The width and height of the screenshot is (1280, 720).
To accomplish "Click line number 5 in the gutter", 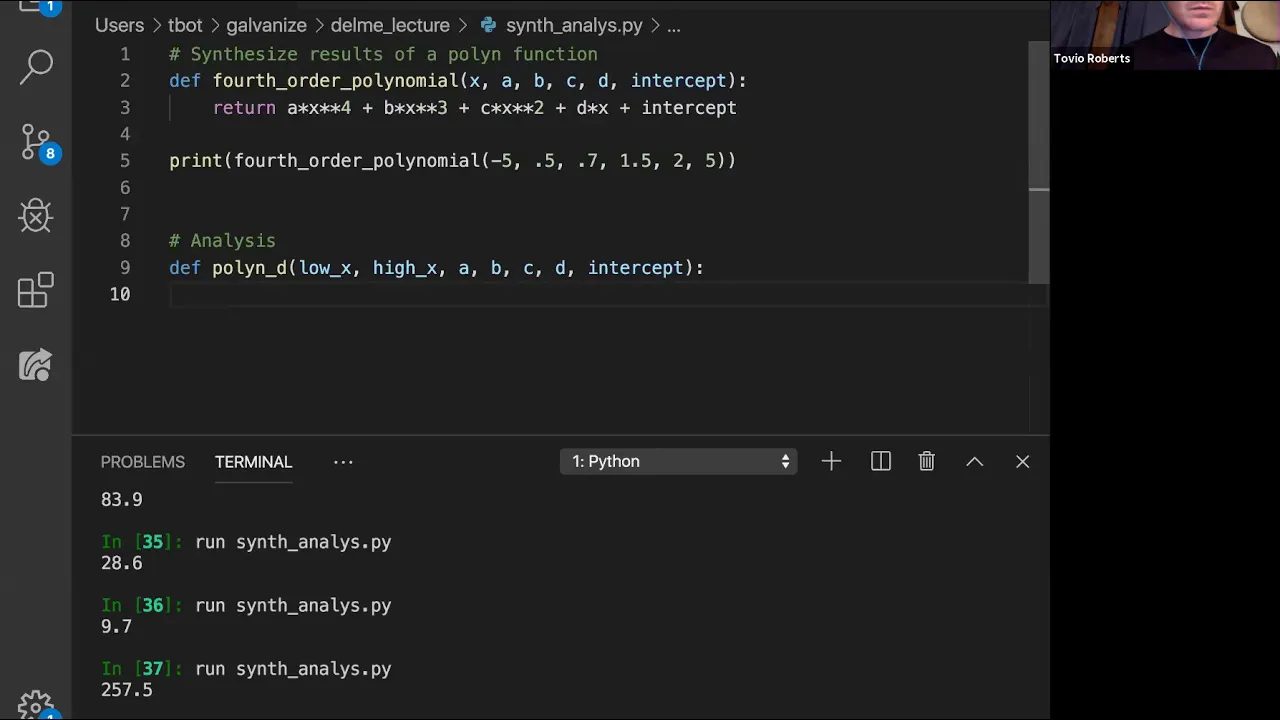I will click(125, 161).
